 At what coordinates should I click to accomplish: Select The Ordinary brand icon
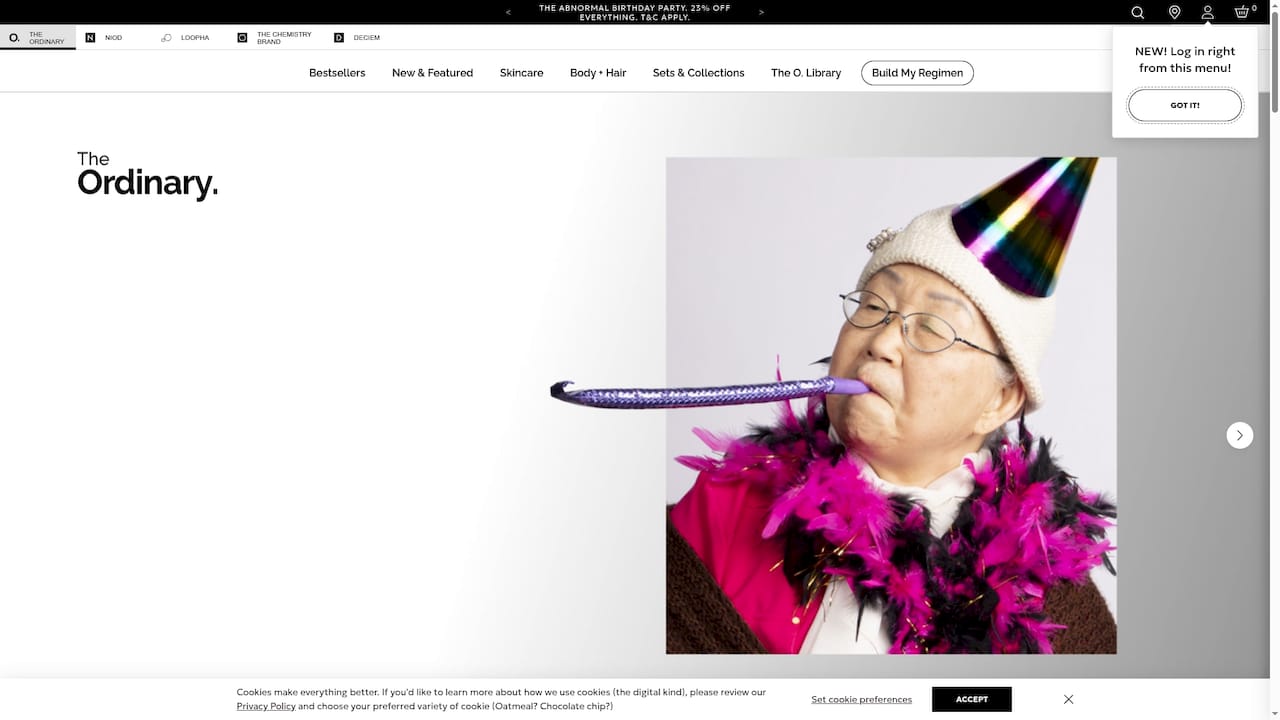(x=14, y=37)
